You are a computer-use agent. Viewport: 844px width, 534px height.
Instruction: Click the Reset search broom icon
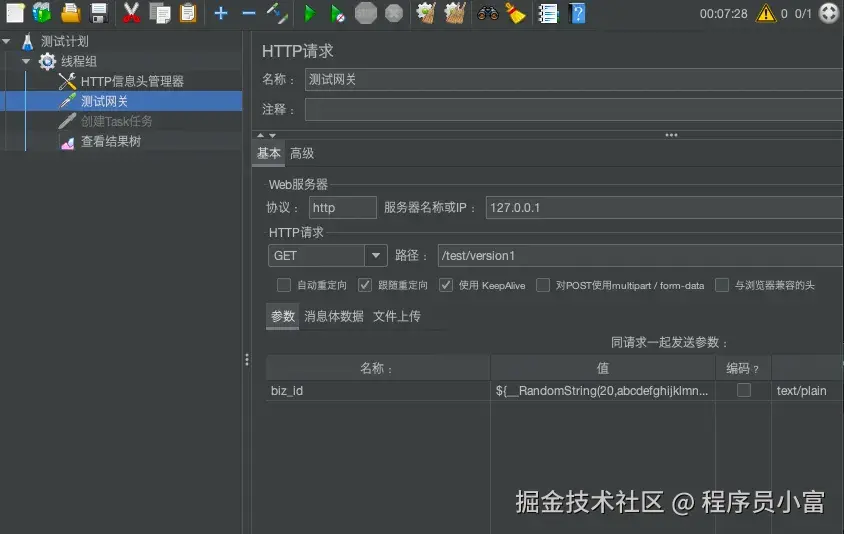coord(515,13)
